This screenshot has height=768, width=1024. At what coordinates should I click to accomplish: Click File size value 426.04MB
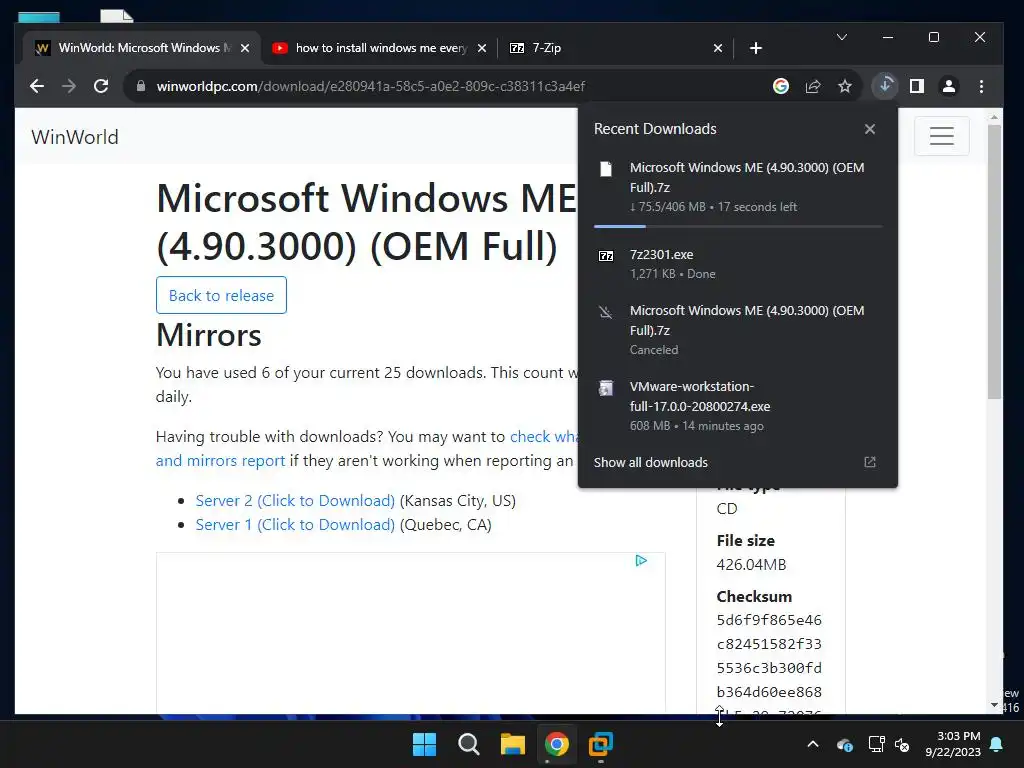click(751, 565)
